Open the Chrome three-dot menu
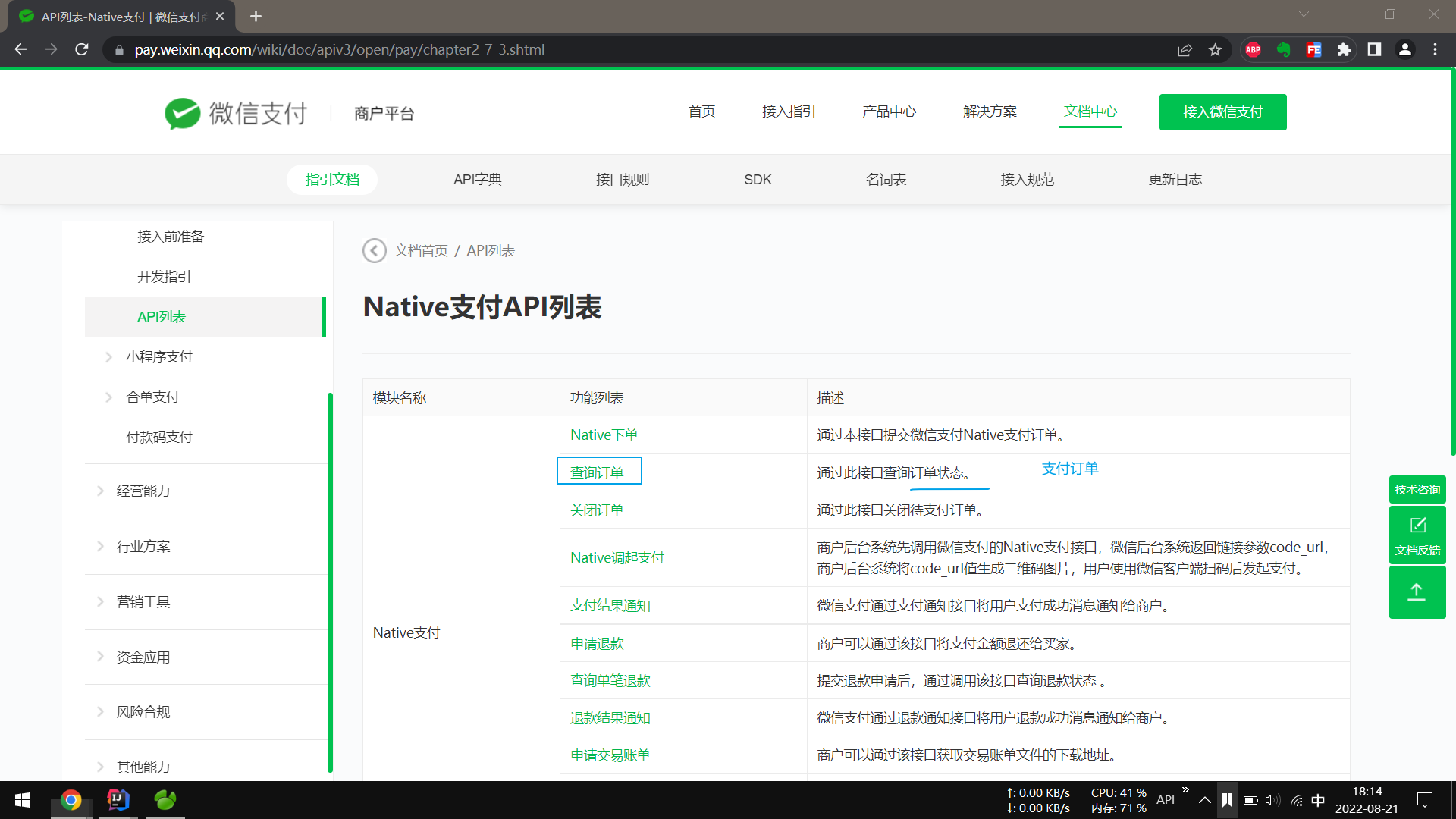1456x819 pixels. point(1435,49)
